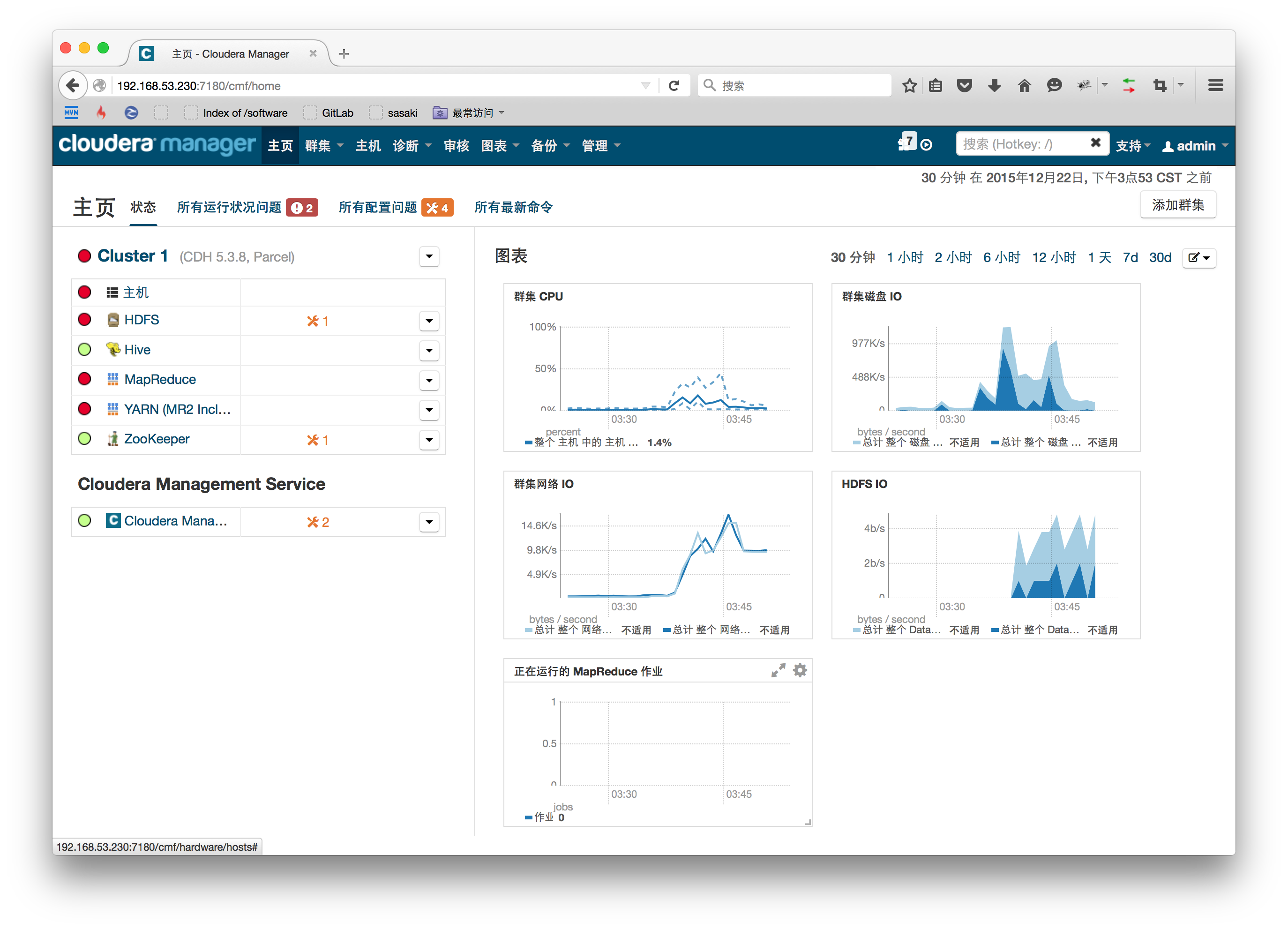This screenshot has height=930, width=1288.
Task: Click the YARN MR2 service icon
Action: coord(113,410)
